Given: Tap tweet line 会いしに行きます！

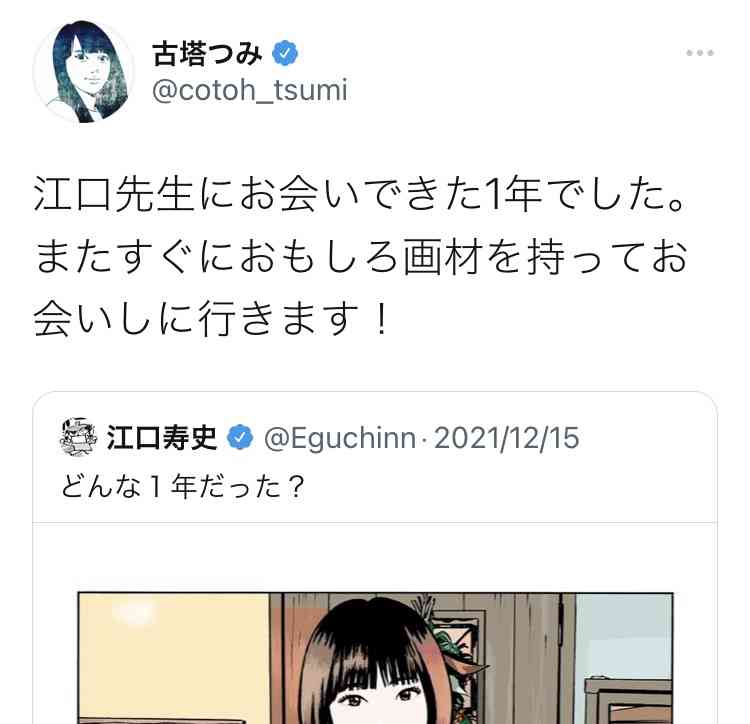Looking at the screenshot, I should pos(211,318).
